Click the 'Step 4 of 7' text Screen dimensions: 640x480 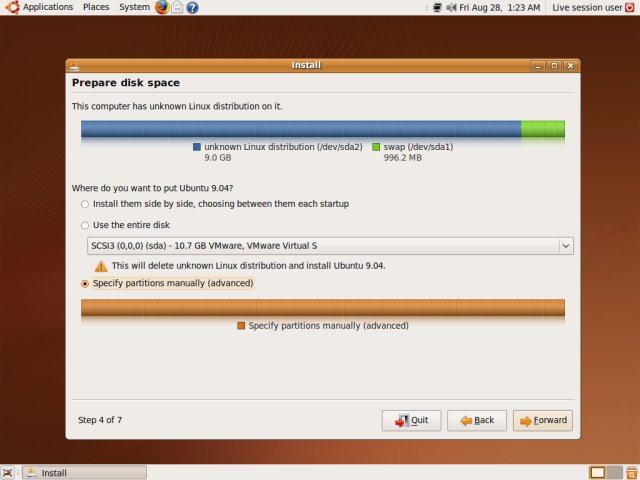tap(100, 420)
